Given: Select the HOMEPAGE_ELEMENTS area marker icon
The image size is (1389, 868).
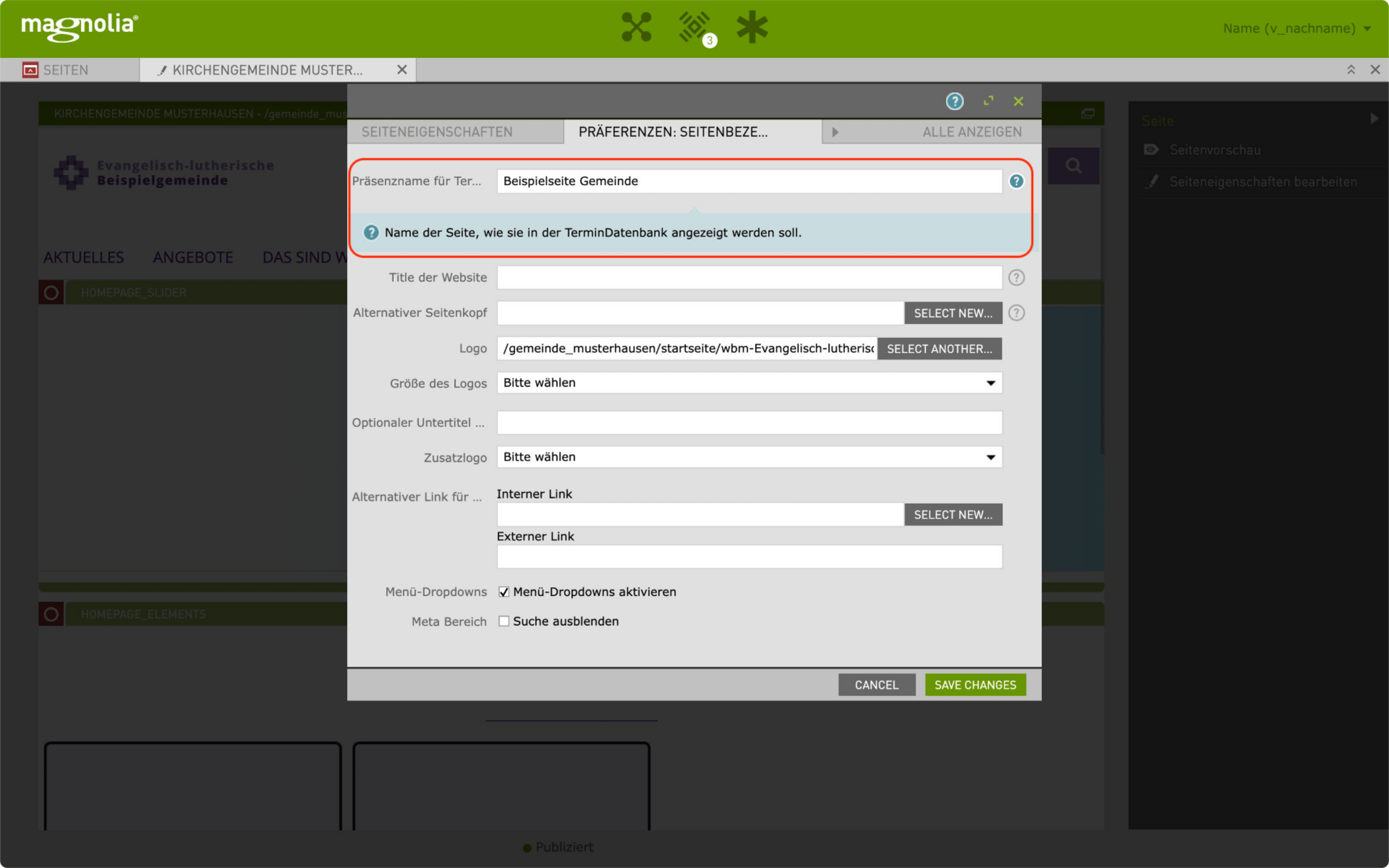Looking at the screenshot, I should point(51,614).
